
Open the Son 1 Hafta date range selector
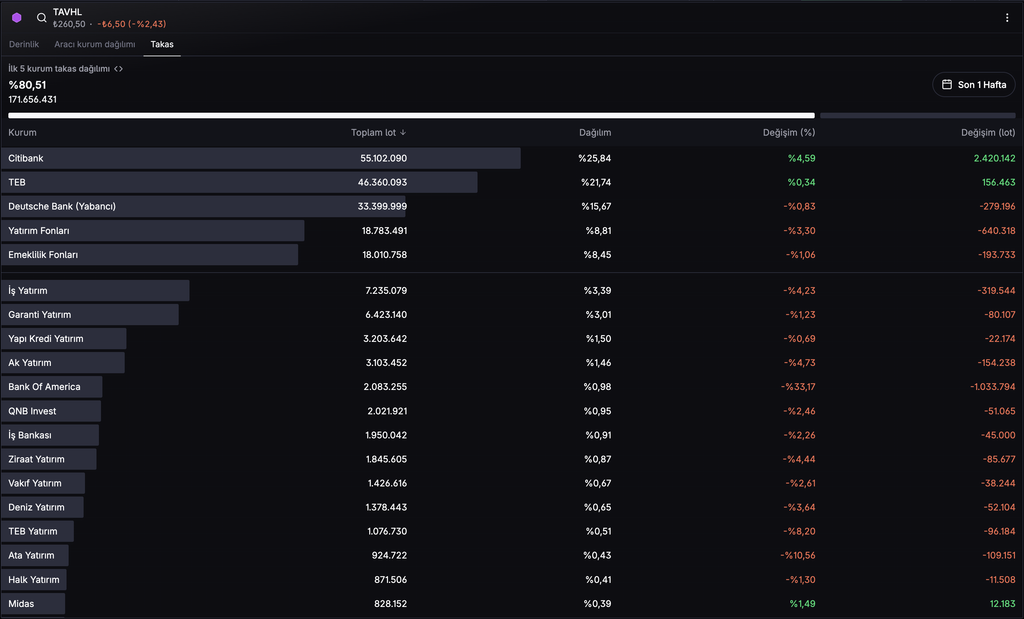(x=974, y=85)
